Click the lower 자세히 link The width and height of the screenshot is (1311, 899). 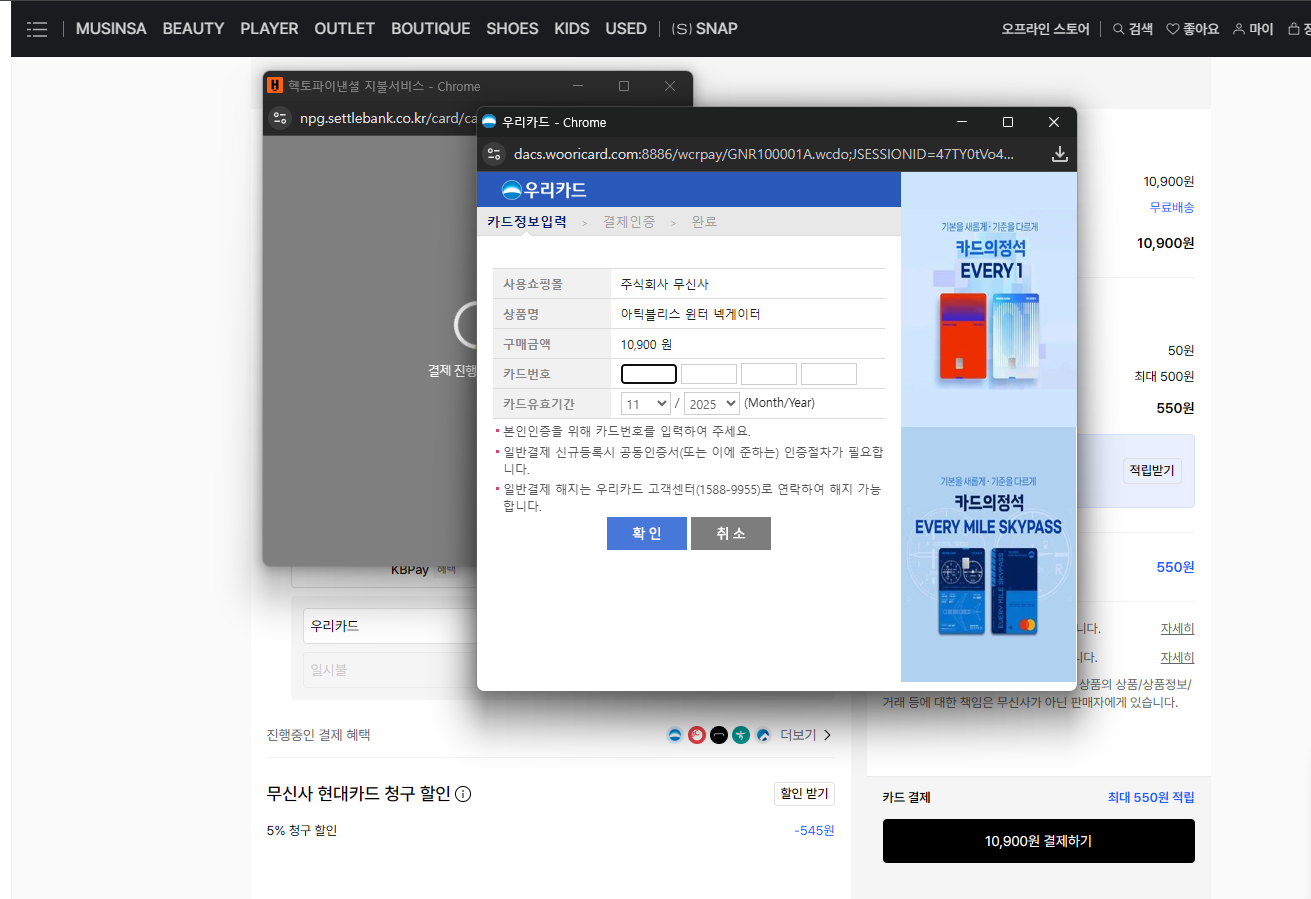(1177, 658)
